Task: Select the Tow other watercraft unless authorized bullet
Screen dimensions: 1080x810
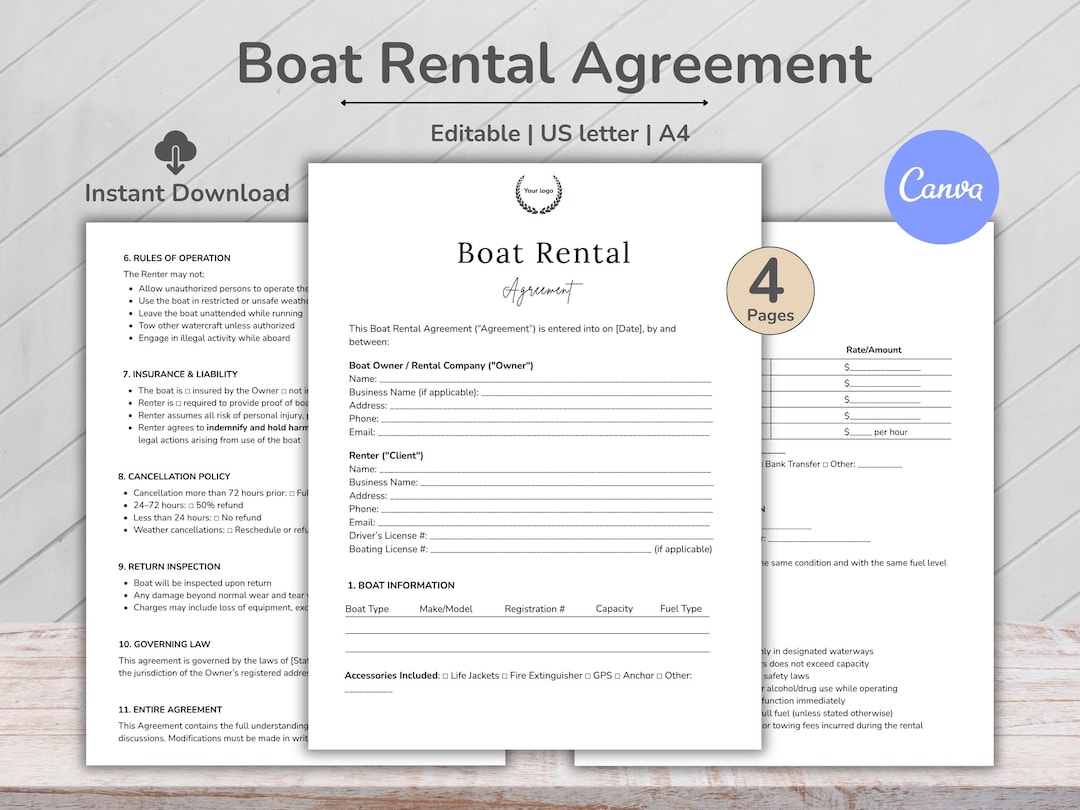Action: pyautogui.click(x=216, y=326)
